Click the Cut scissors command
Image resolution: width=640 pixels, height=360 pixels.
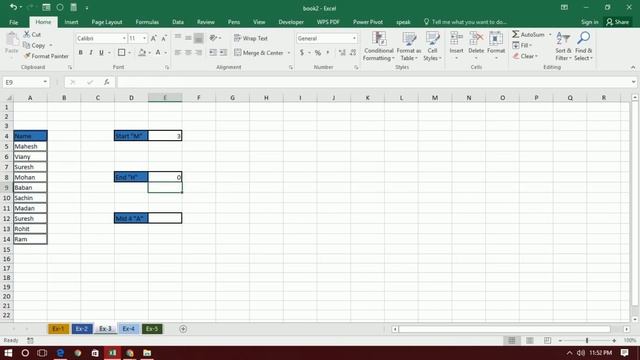32,35
